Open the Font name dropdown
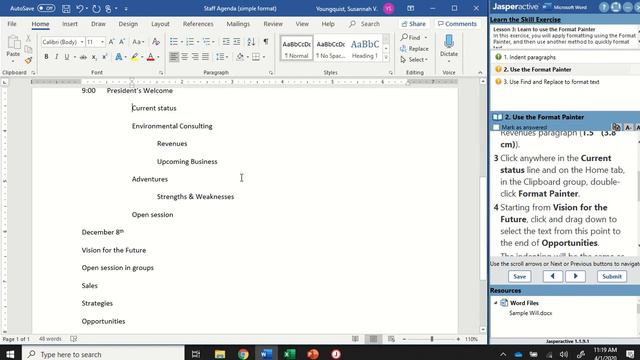640x360 pixels. coord(82,42)
